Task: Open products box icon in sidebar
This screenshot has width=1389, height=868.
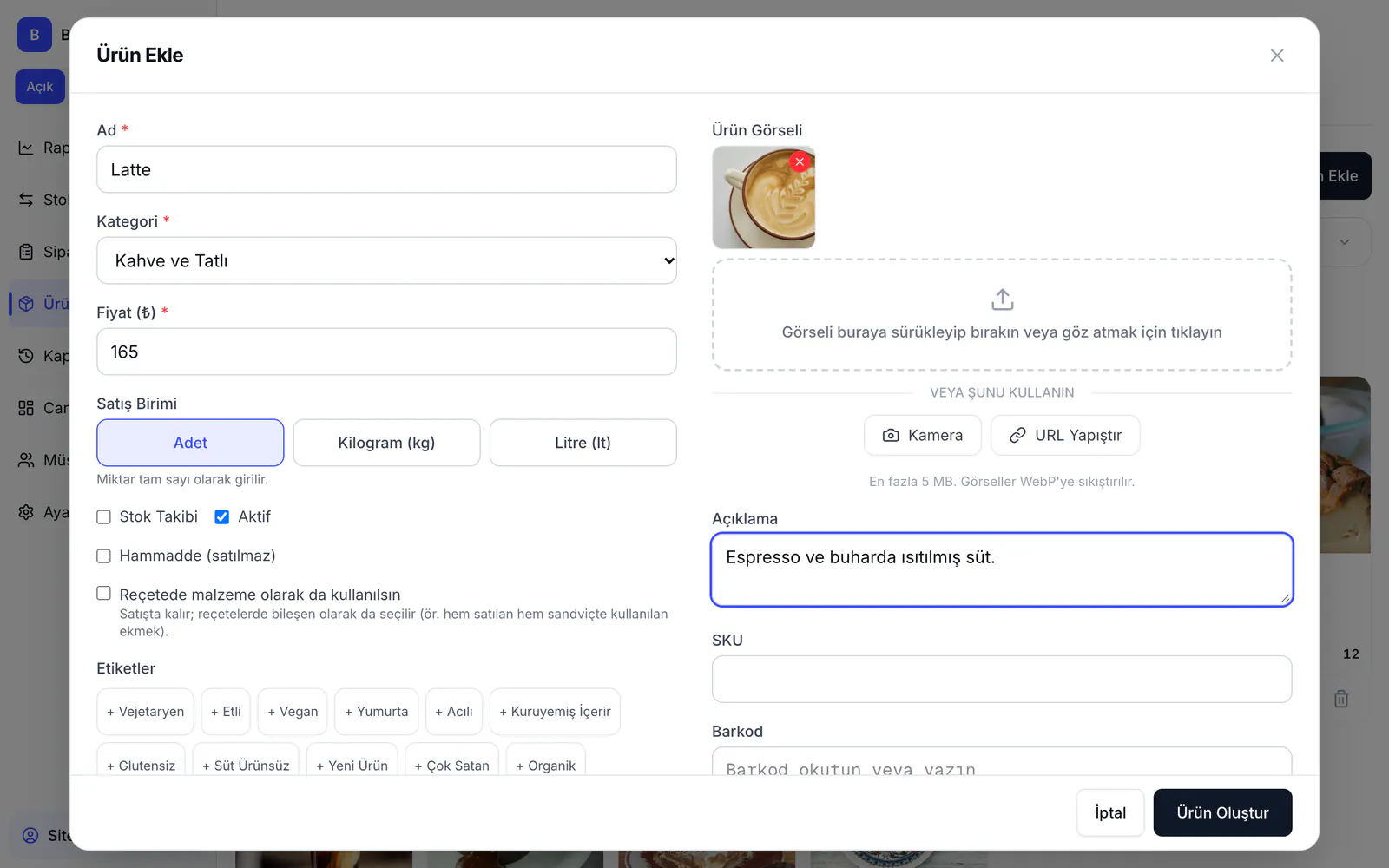Action: click(x=26, y=304)
